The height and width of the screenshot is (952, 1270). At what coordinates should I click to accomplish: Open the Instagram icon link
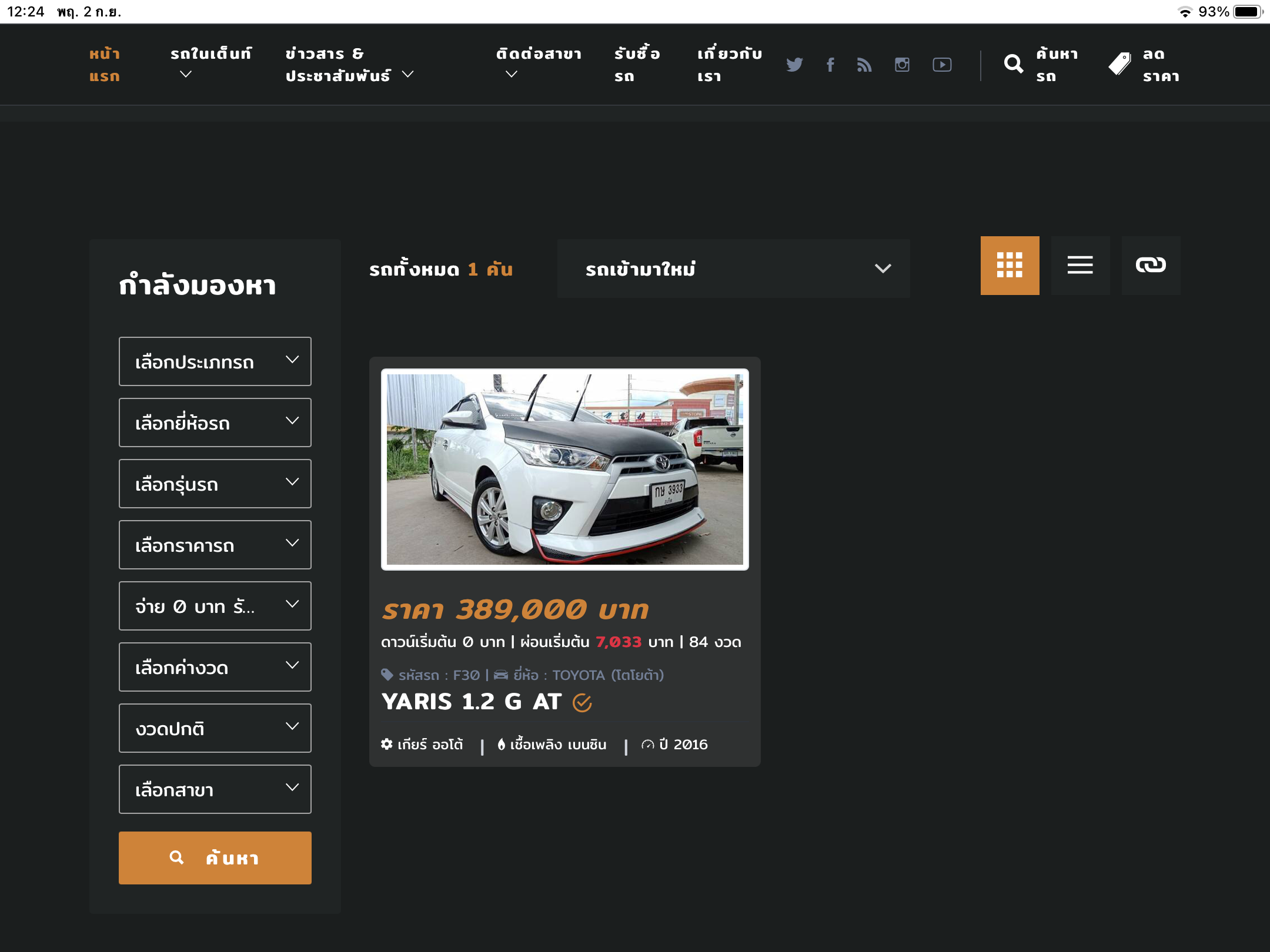[x=902, y=65]
